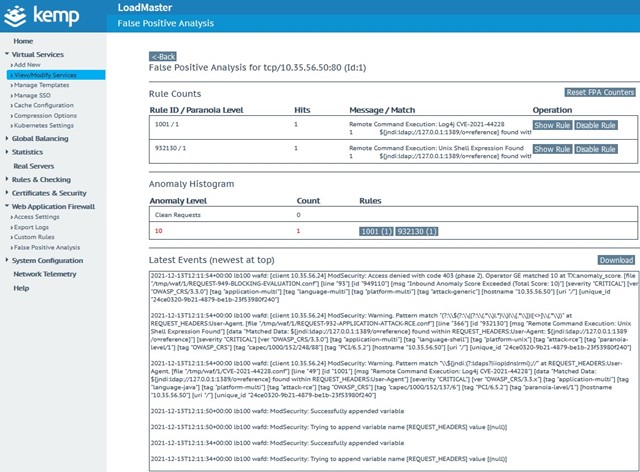The height and width of the screenshot is (472, 640).
Task: Disable rule 932130
Action: 596,149
